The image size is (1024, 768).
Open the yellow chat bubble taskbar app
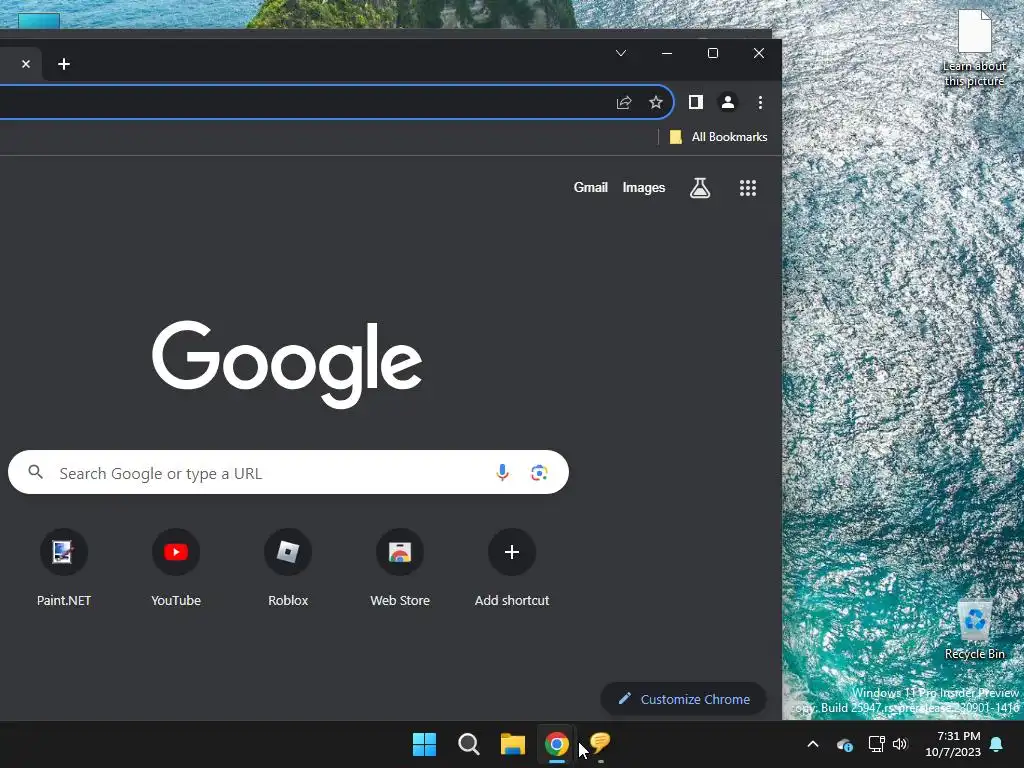click(x=600, y=744)
